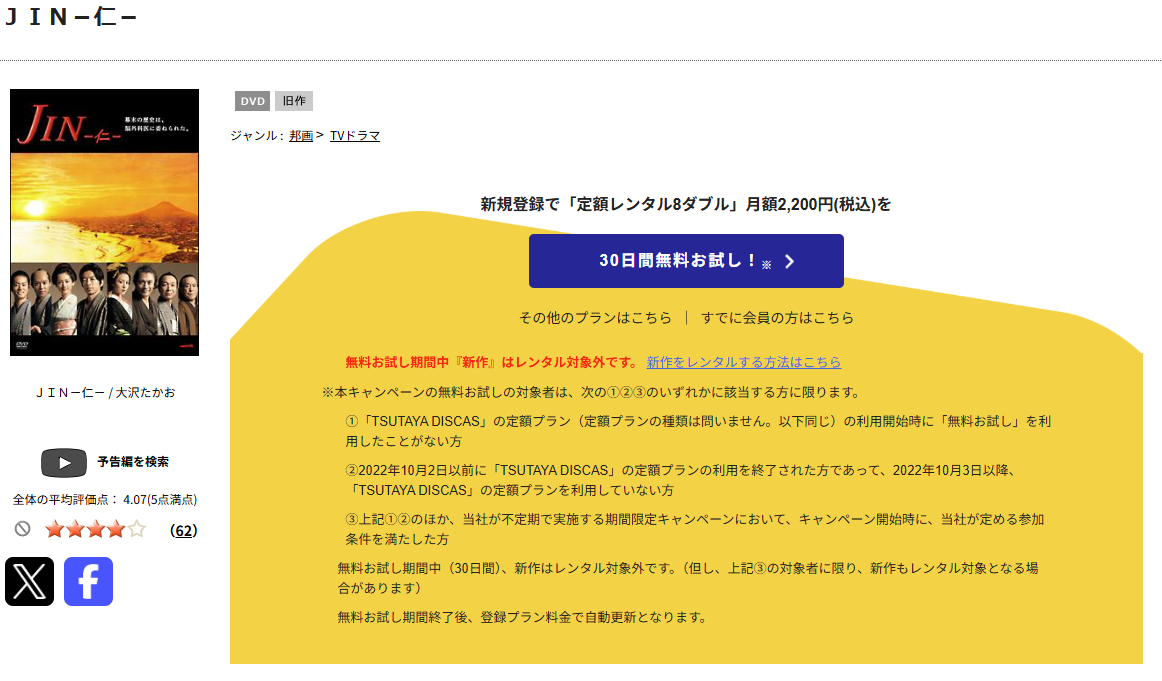The image size is (1162, 681).
Task: Click the caption ＪＩＮ－仁－ / 大沢たかお
Action: point(105,393)
